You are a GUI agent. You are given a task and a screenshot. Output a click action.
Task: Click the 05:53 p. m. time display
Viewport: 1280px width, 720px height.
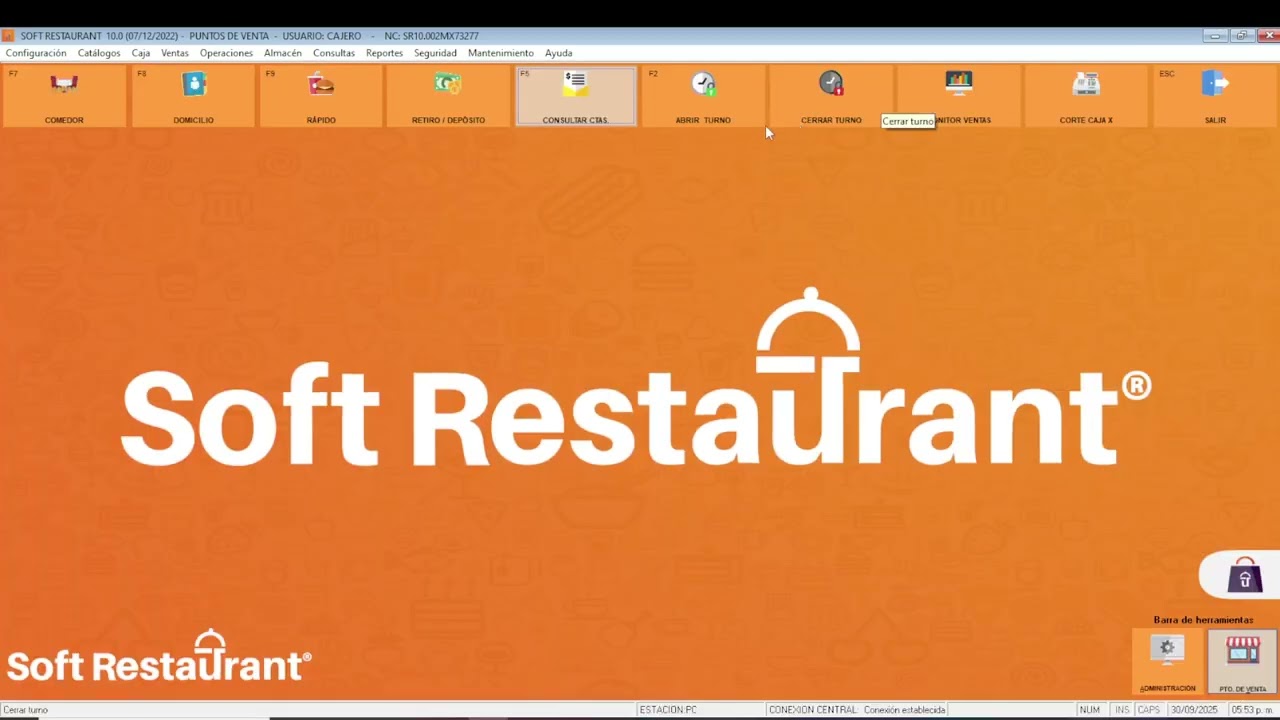[1253, 710]
